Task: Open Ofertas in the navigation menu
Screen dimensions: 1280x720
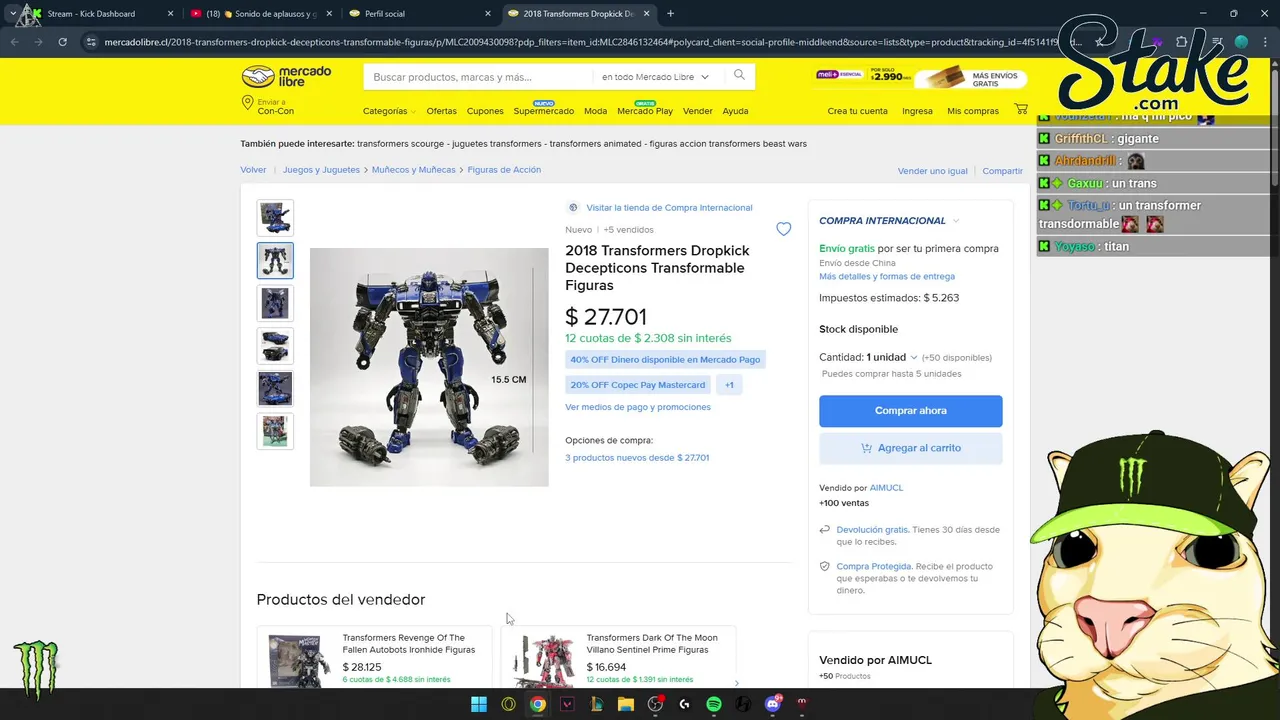Action: tap(441, 111)
